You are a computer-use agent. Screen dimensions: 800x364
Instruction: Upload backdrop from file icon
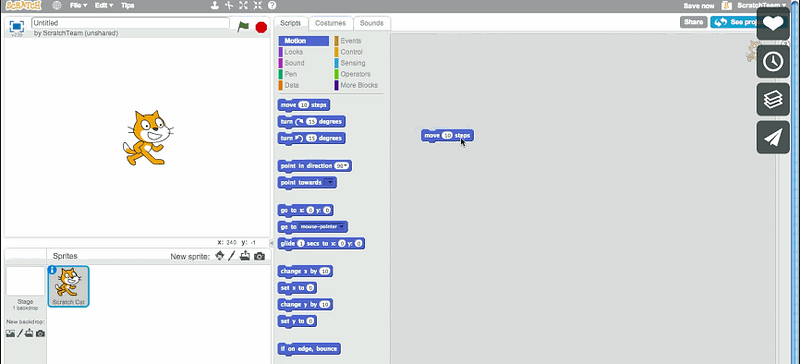29,333
